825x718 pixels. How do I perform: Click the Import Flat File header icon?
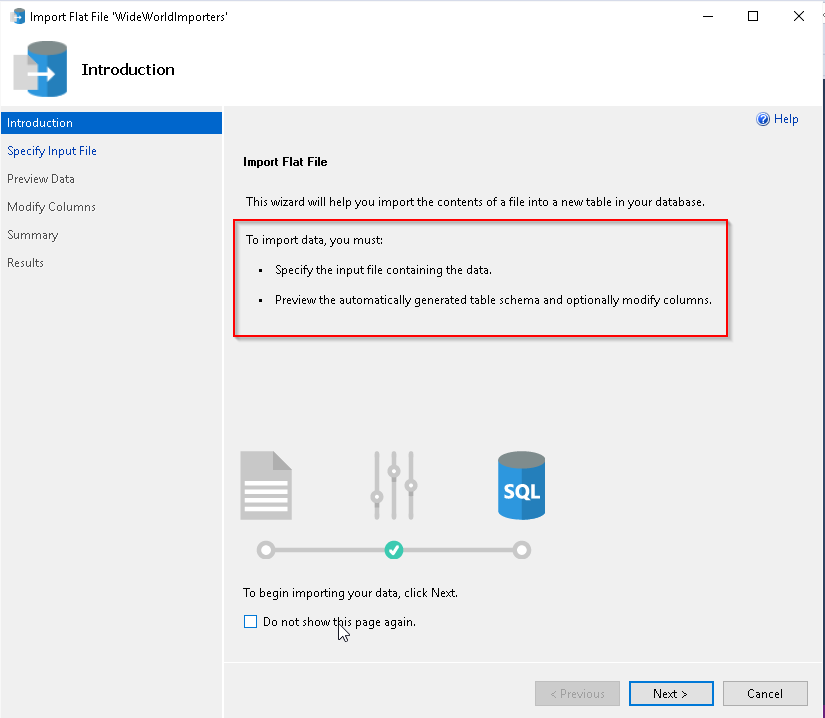40,69
